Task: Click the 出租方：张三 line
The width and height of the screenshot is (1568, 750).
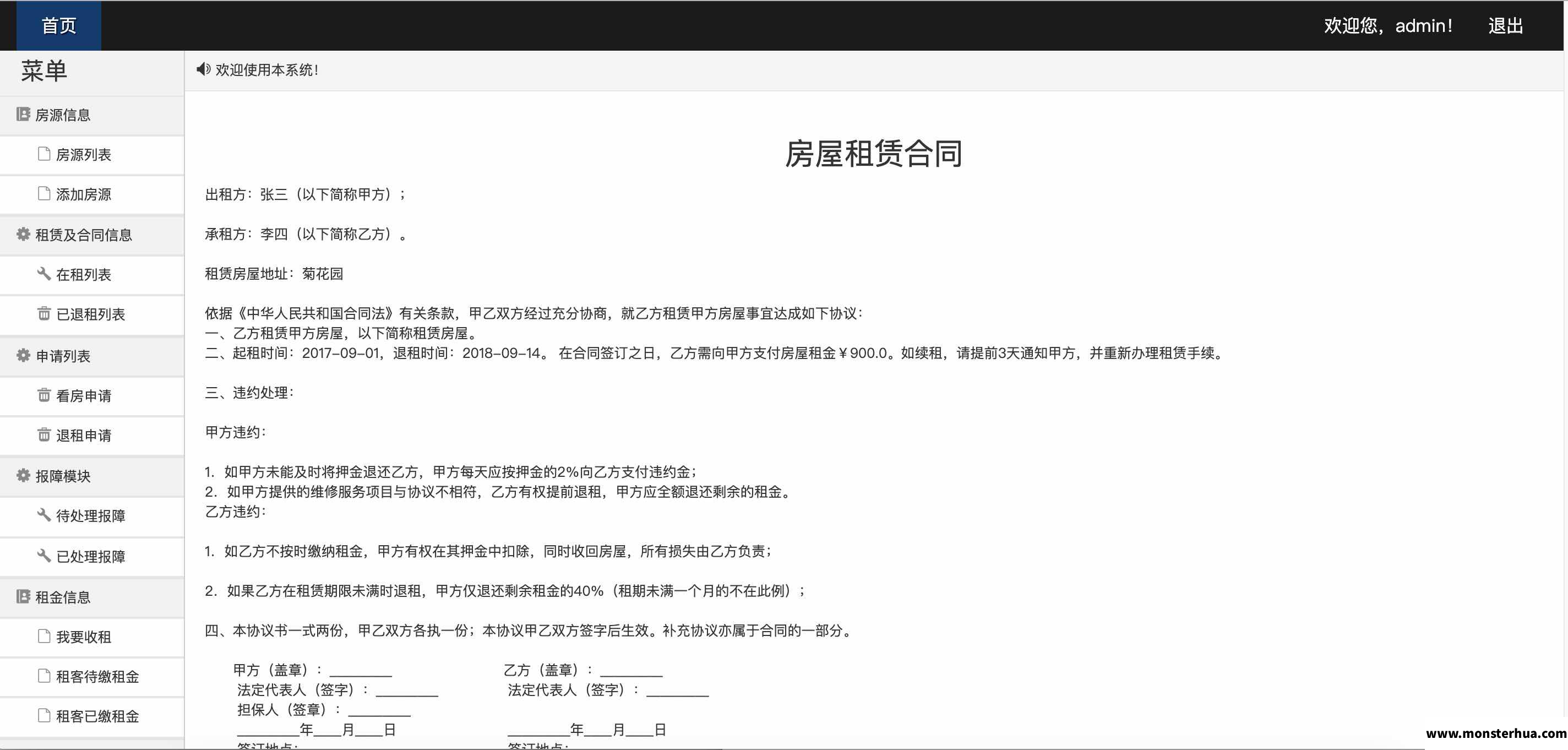Action: click(305, 195)
